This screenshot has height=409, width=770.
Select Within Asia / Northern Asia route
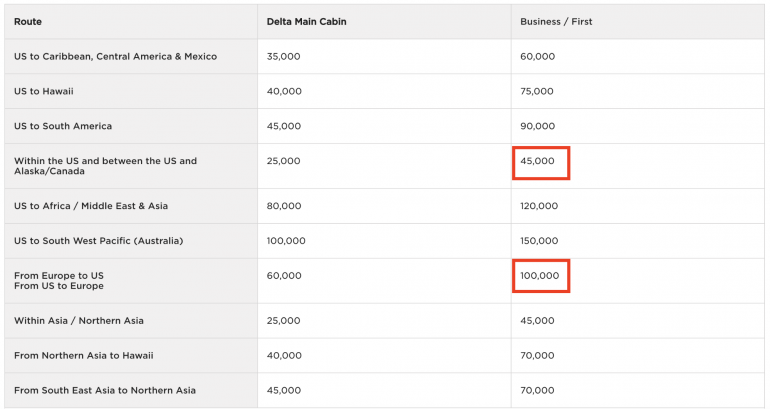point(79,321)
